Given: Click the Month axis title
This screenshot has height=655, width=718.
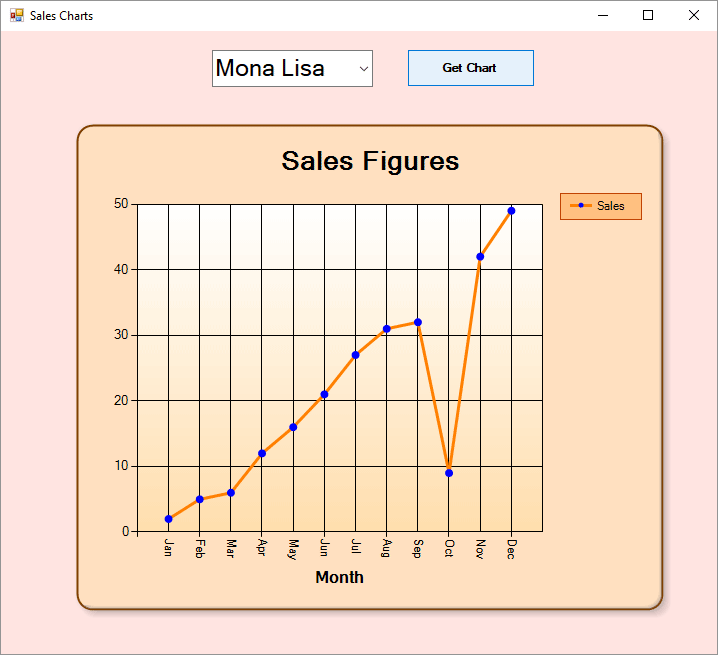Looking at the screenshot, I should point(339,577).
